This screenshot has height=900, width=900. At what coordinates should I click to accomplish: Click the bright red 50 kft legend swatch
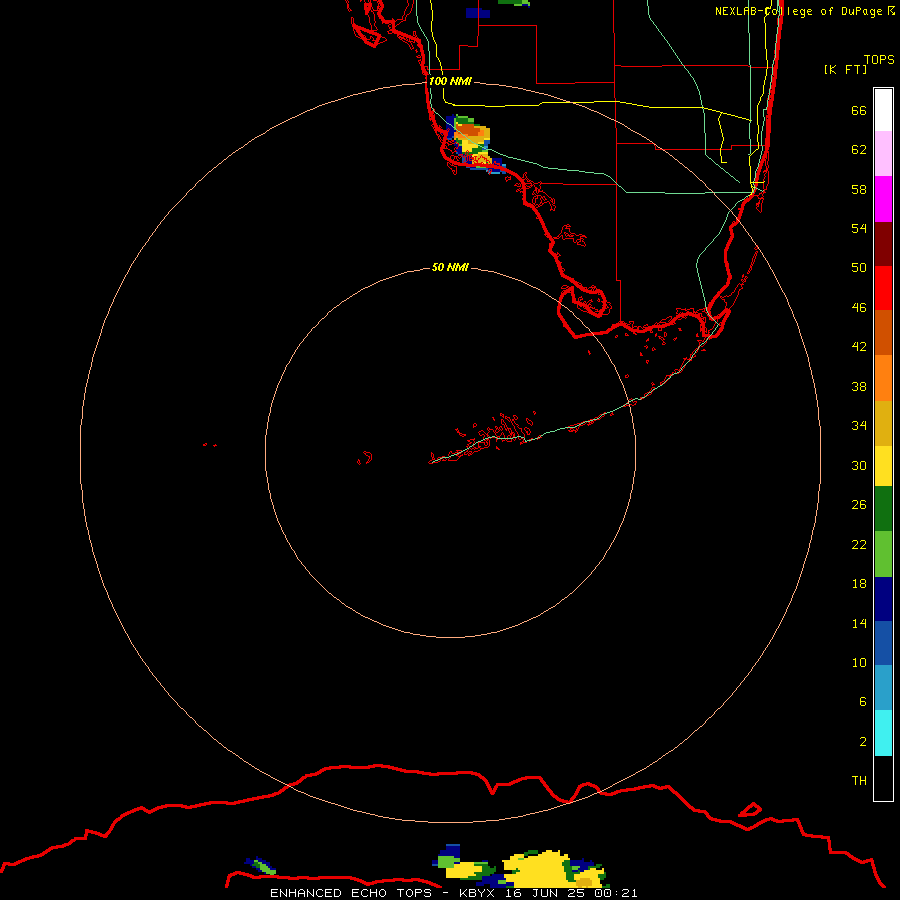[883, 288]
